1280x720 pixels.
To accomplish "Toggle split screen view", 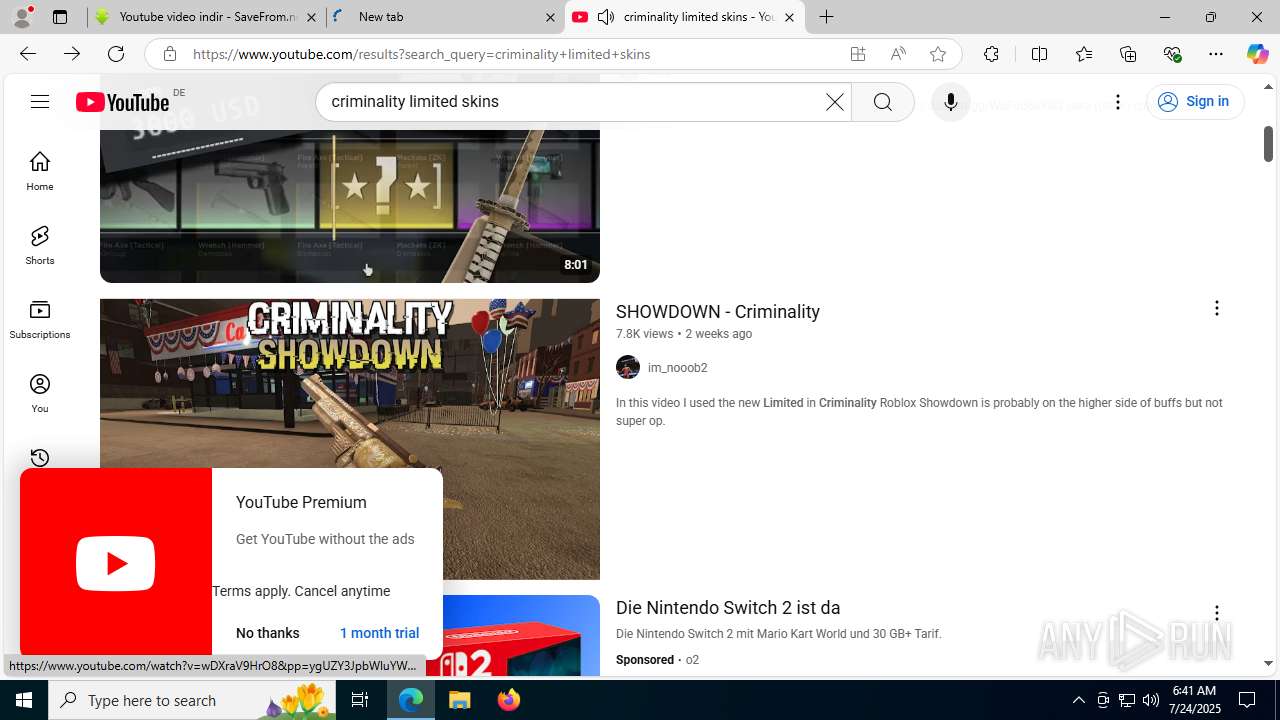I will [1039, 54].
